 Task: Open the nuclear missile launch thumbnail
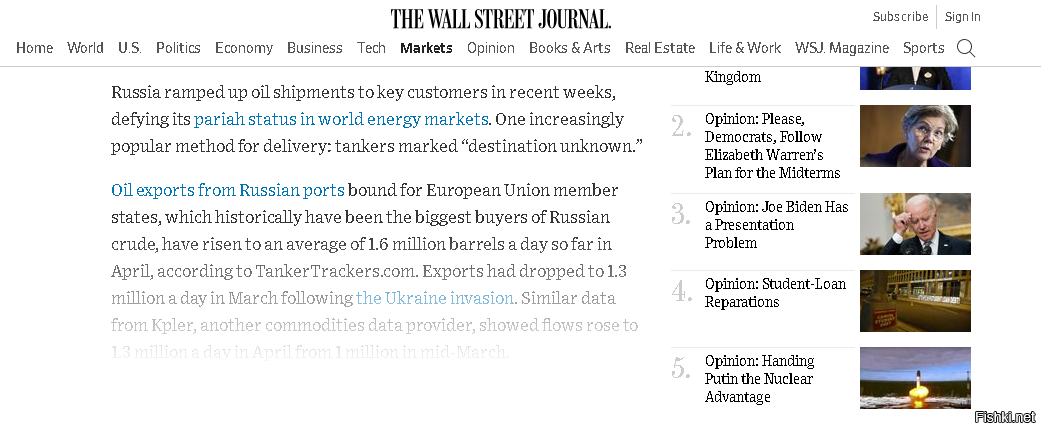(915, 378)
